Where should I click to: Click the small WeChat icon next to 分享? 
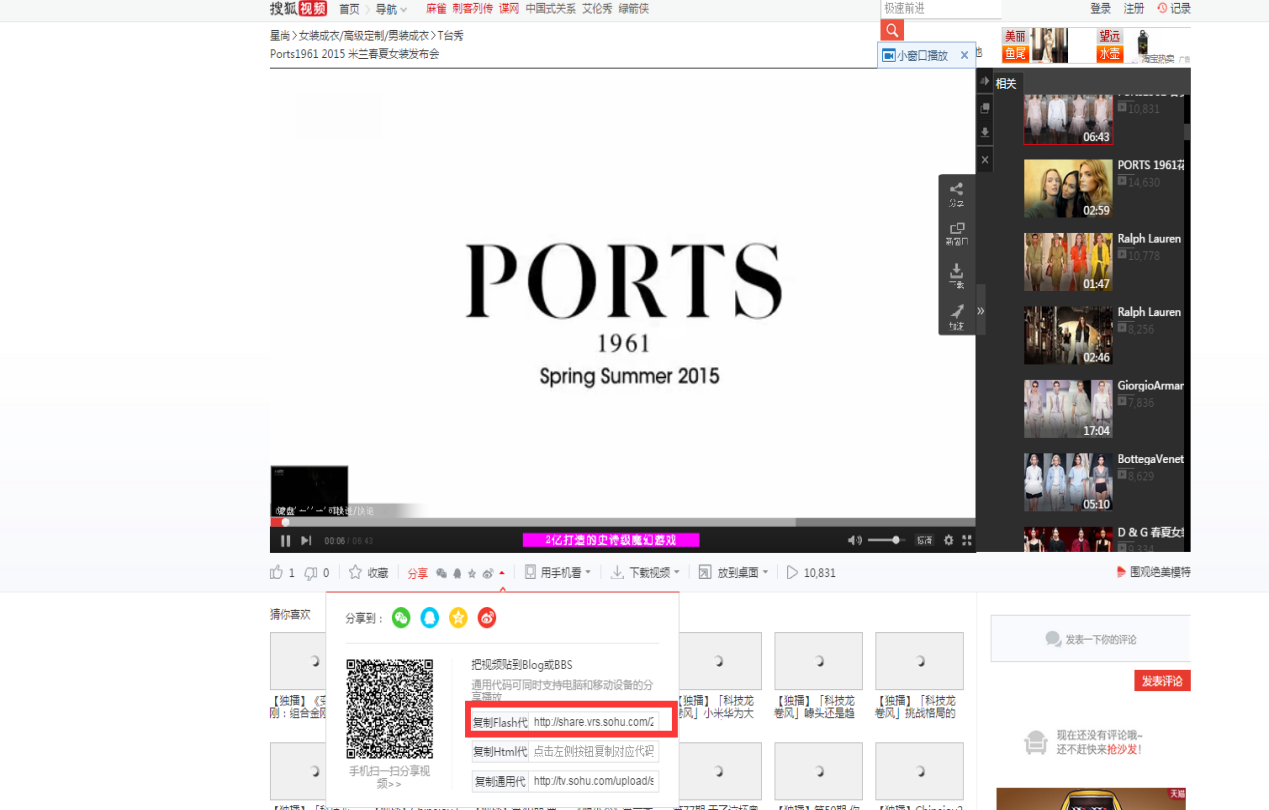441,574
